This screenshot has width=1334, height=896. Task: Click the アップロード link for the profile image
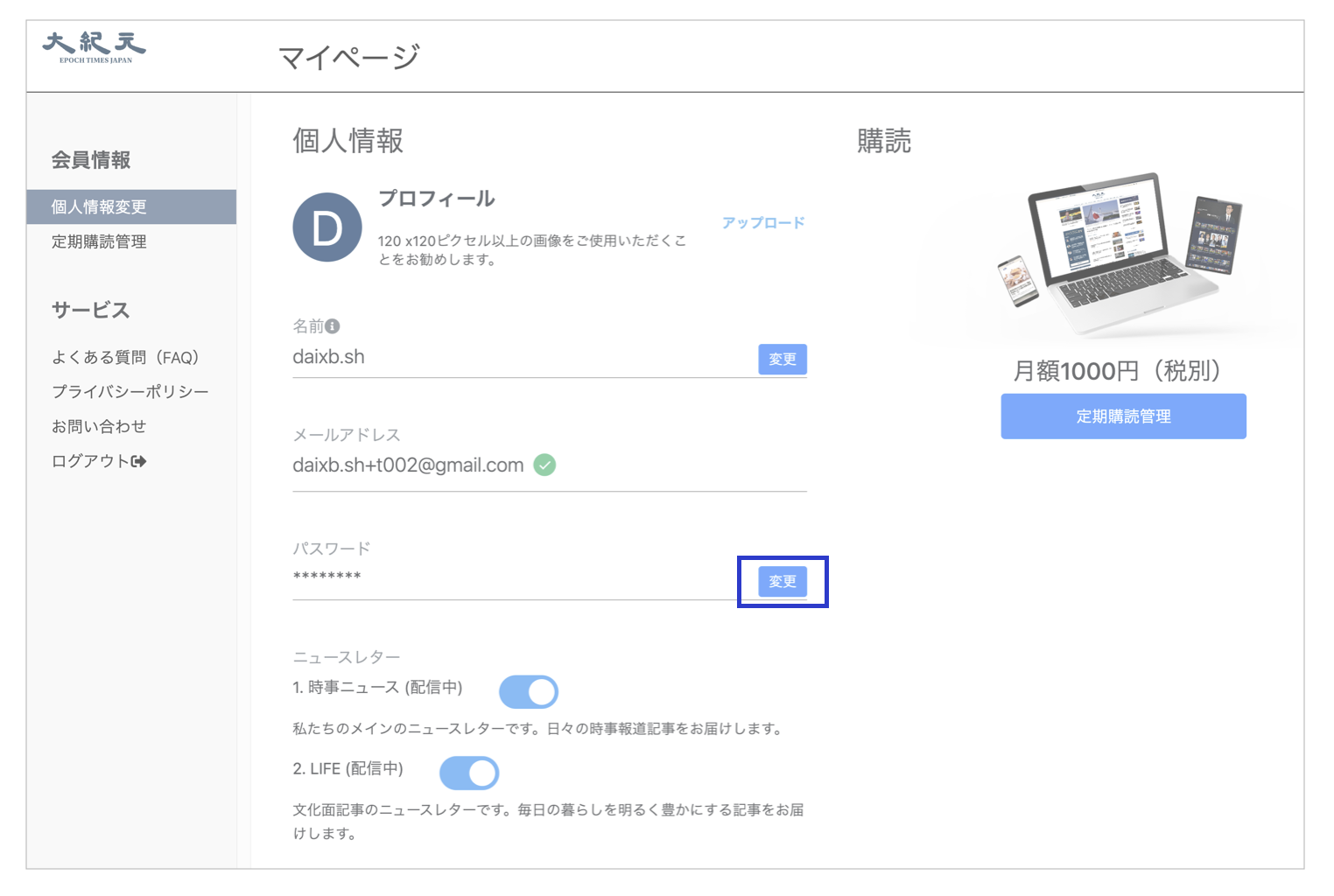tap(763, 222)
